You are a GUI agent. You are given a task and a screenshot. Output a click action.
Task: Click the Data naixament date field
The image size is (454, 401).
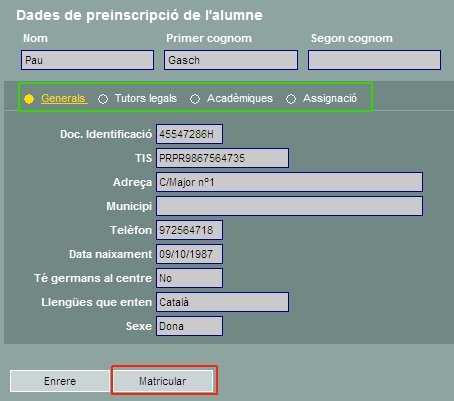189,254
